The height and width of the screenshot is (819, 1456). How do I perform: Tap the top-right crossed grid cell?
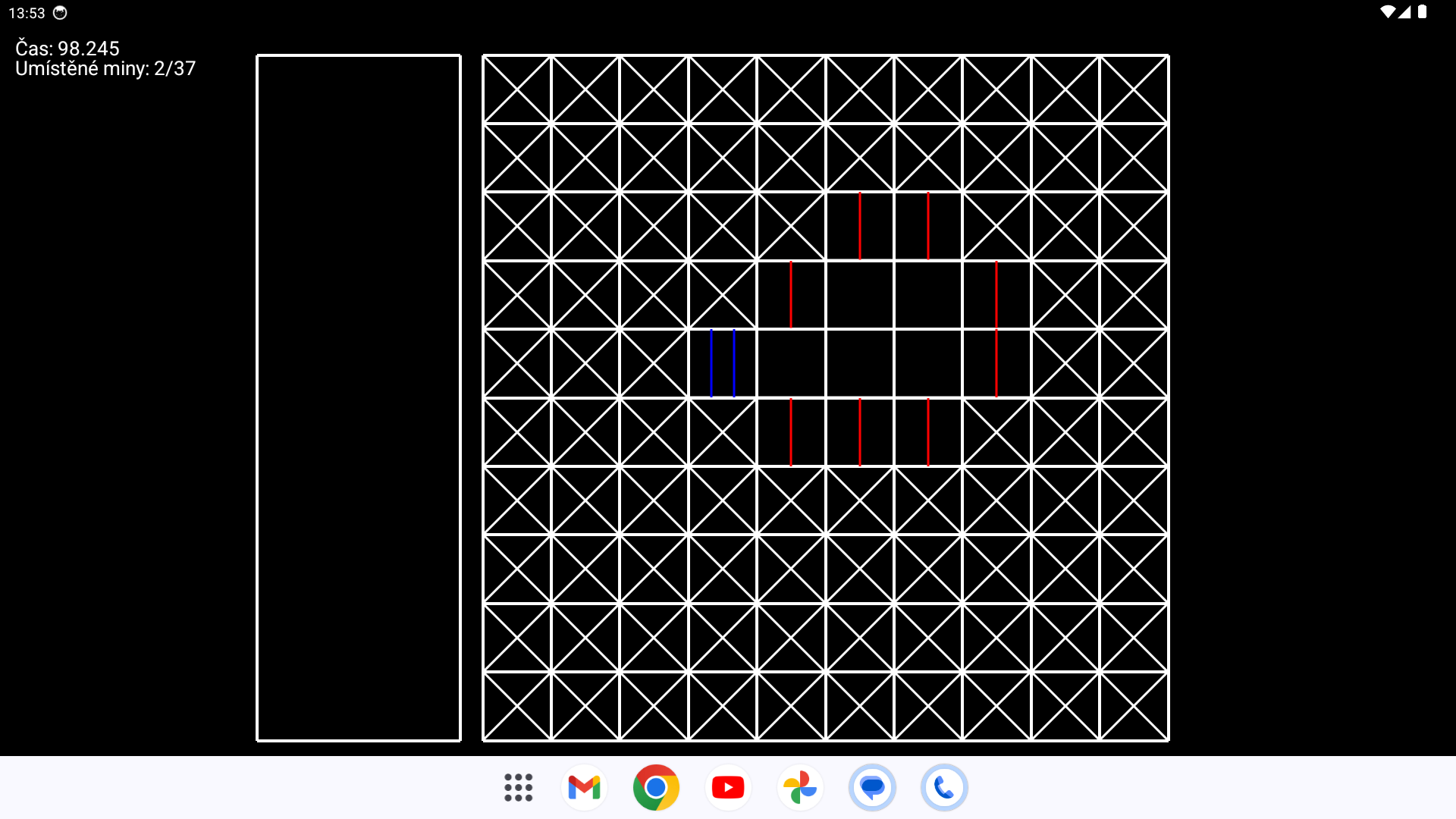1134,89
